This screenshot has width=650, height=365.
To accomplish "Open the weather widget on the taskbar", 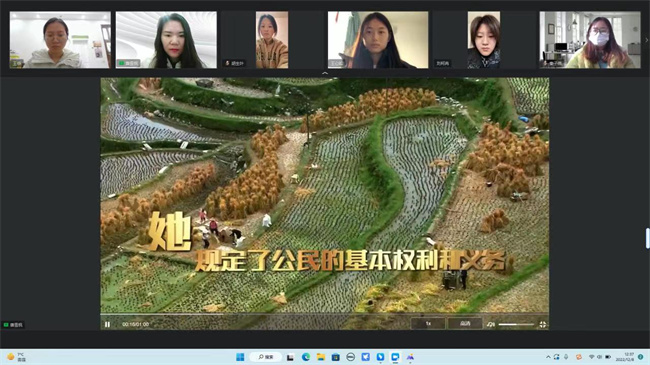I will coord(17,357).
